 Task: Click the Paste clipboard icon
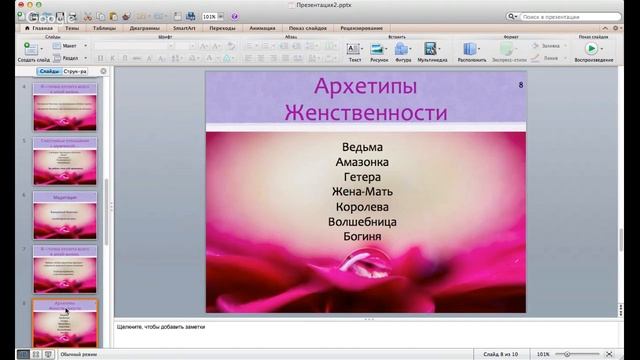tap(113, 17)
